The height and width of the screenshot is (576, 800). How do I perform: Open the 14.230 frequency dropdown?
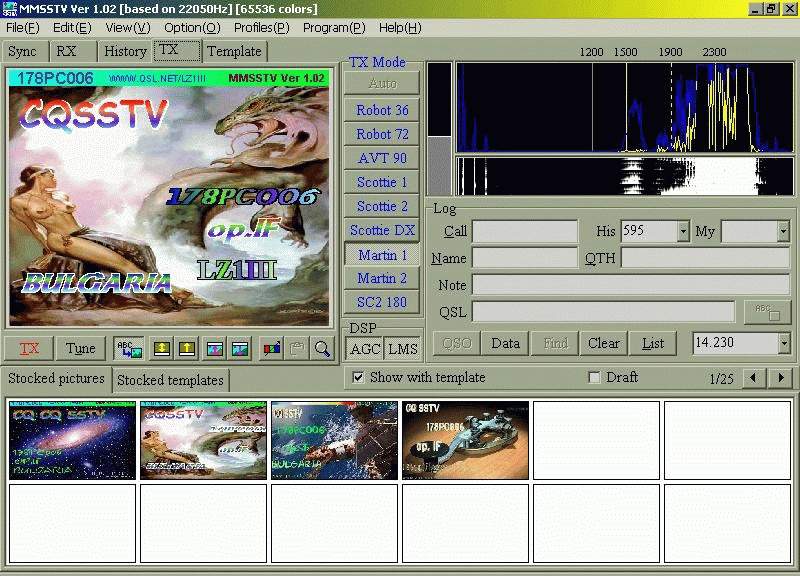[783, 343]
